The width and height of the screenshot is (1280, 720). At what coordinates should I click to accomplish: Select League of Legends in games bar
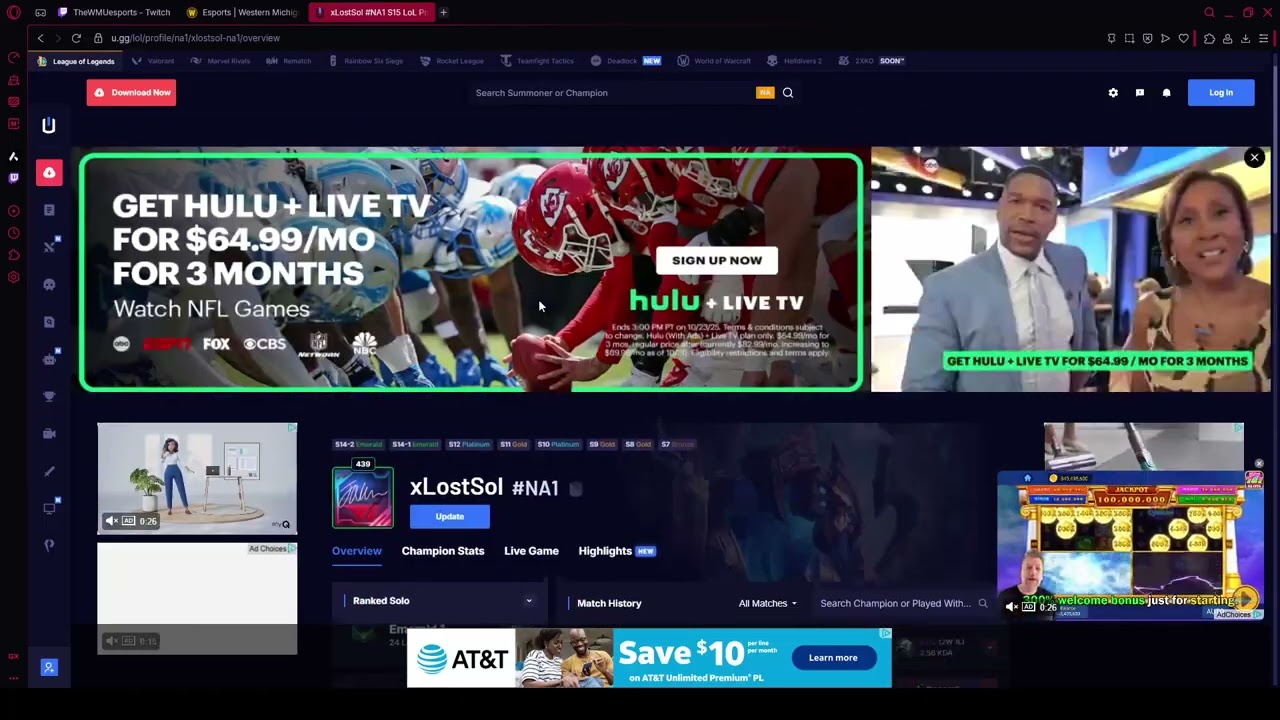click(75, 61)
